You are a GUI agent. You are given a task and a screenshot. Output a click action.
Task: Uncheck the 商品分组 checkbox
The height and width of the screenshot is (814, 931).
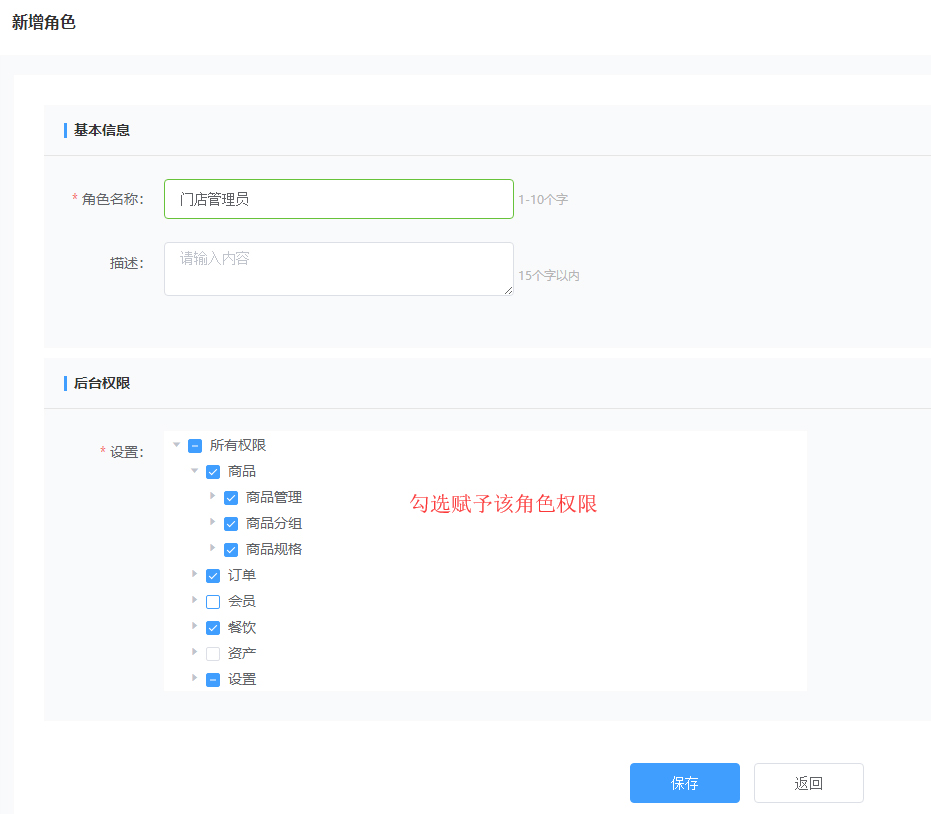(x=231, y=524)
